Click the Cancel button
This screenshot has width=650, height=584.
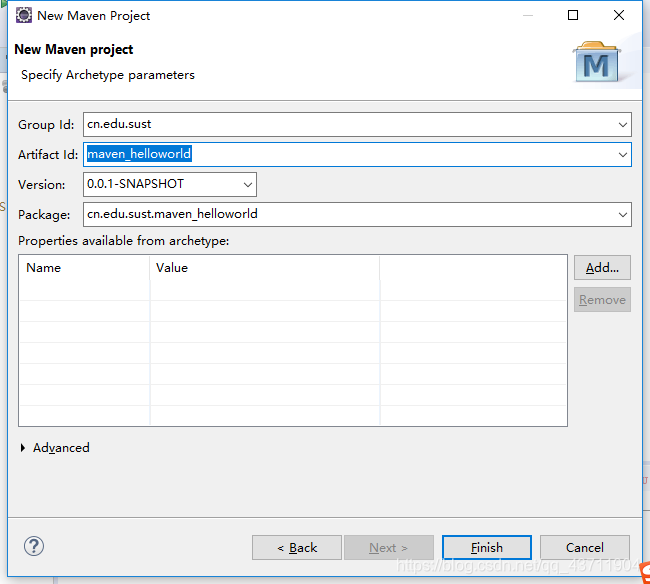click(x=585, y=548)
